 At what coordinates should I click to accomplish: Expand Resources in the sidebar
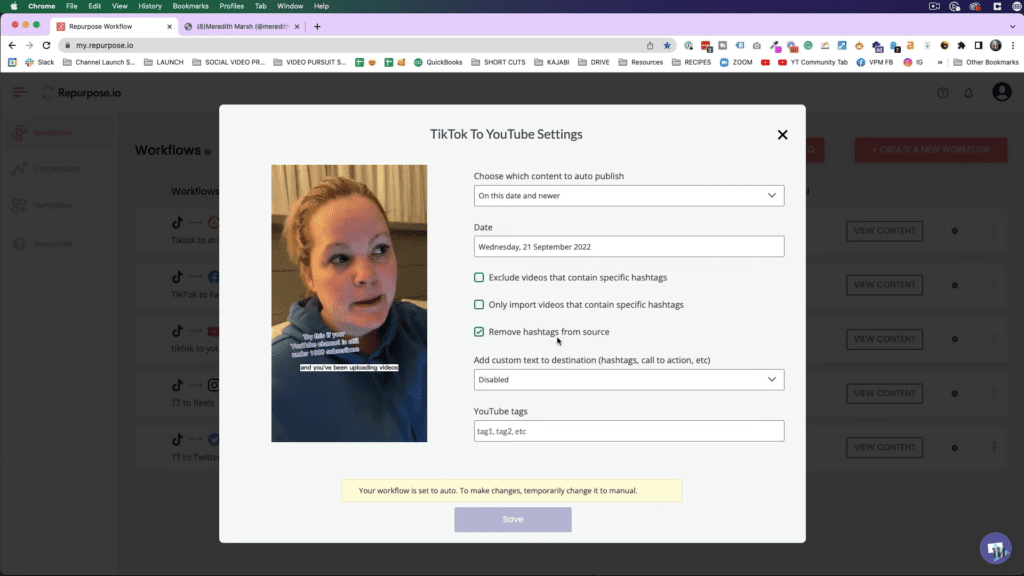[59, 244]
